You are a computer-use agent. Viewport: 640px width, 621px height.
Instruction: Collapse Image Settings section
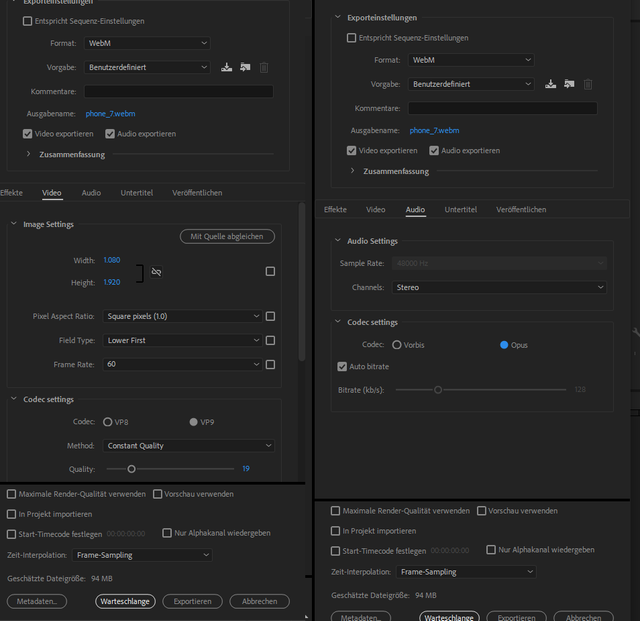tap(13, 224)
